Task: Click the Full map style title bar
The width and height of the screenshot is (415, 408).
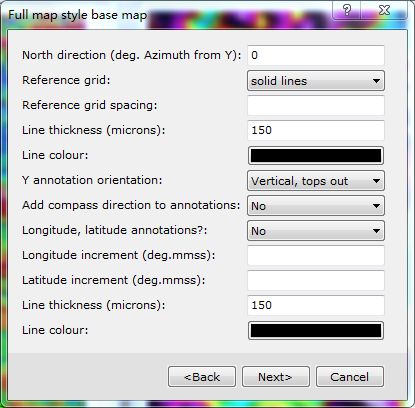Action: (x=167, y=15)
